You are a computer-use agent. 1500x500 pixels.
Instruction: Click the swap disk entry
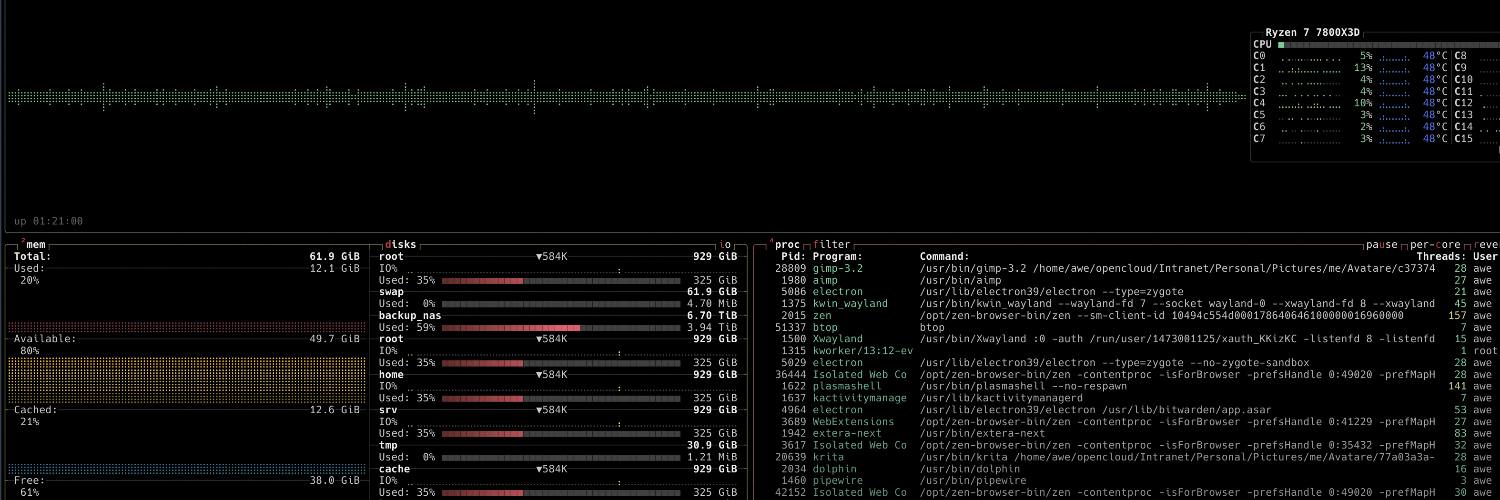[391, 292]
